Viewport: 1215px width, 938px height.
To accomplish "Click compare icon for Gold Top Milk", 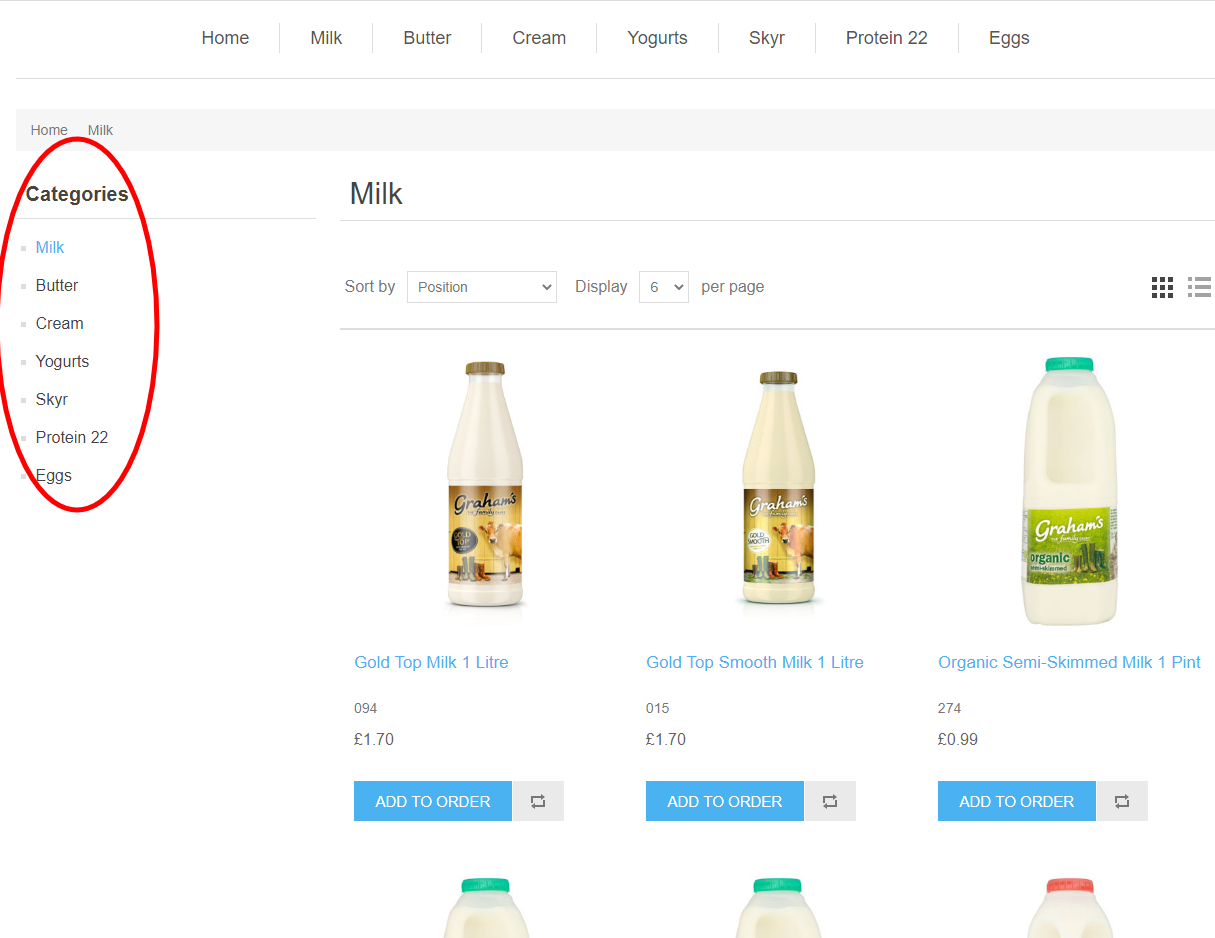I will tap(538, 801).
